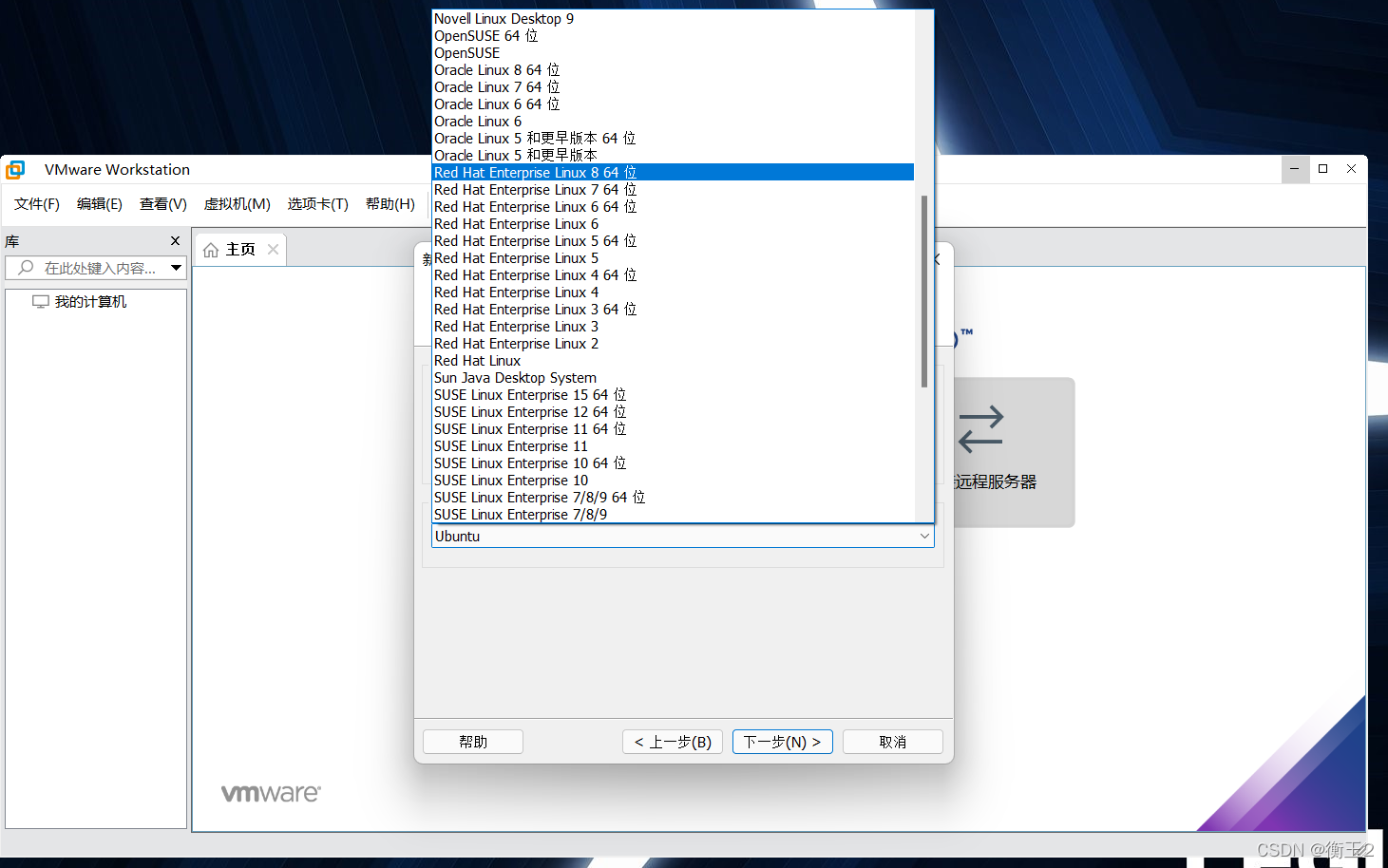Choose Red Hat Enterprise Linux 5 64 位
1388x868 pixels.
pyautogui.click(x=673, y=241)
